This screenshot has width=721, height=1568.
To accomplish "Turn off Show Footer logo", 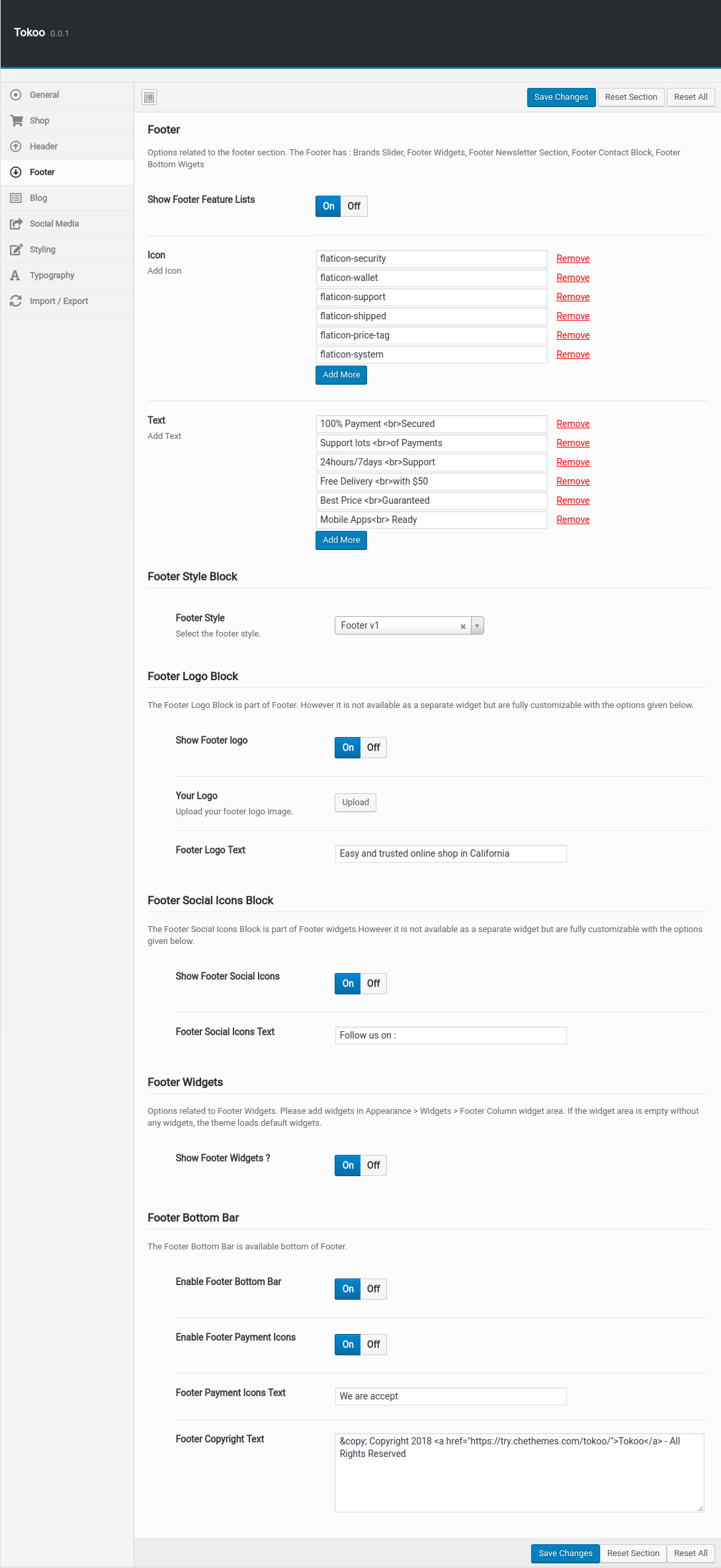I will click(374, 748).
